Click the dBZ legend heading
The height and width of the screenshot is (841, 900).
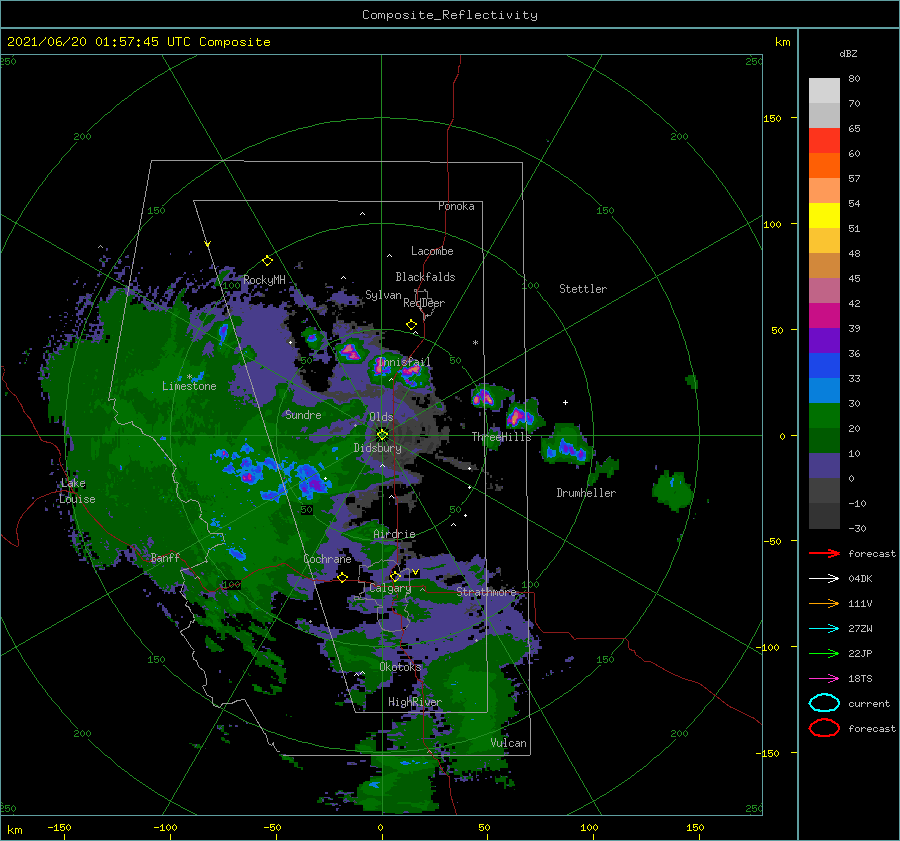pyautogui.click(x=848, y=53)
